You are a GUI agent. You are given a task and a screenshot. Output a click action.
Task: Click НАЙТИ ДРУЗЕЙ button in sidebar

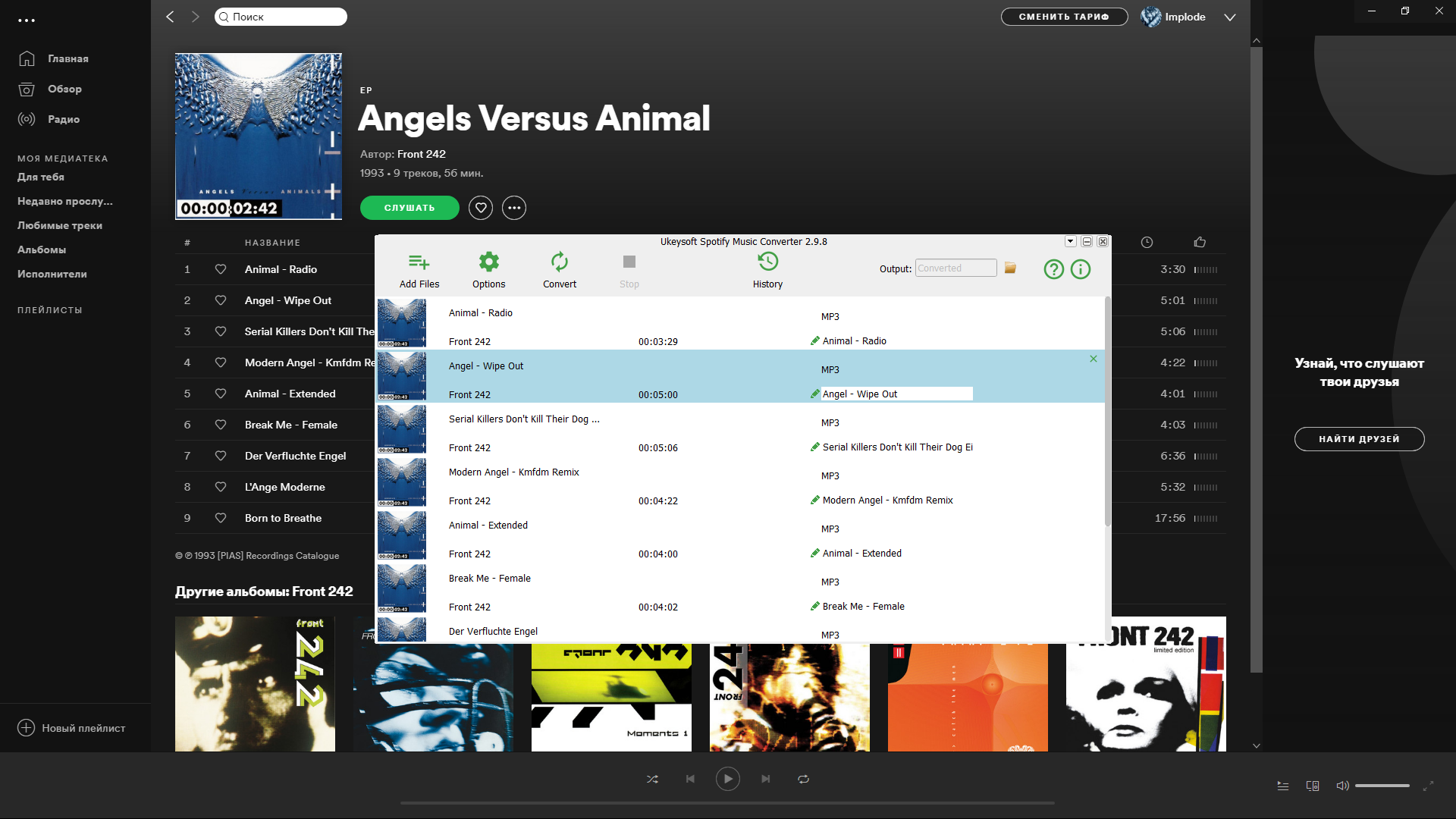click(x=1360, y=438)
